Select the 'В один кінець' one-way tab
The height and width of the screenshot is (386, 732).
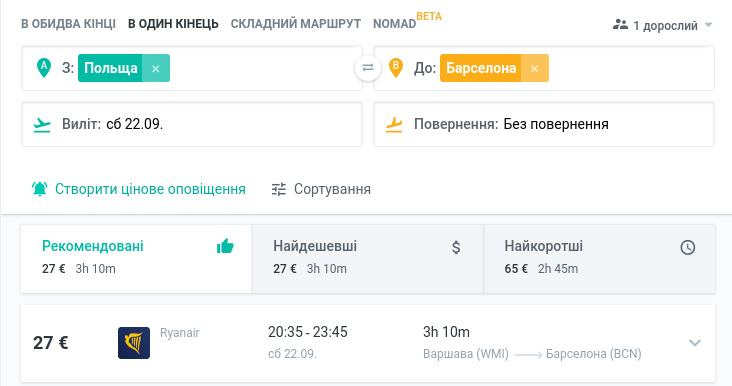click(173, 24)
